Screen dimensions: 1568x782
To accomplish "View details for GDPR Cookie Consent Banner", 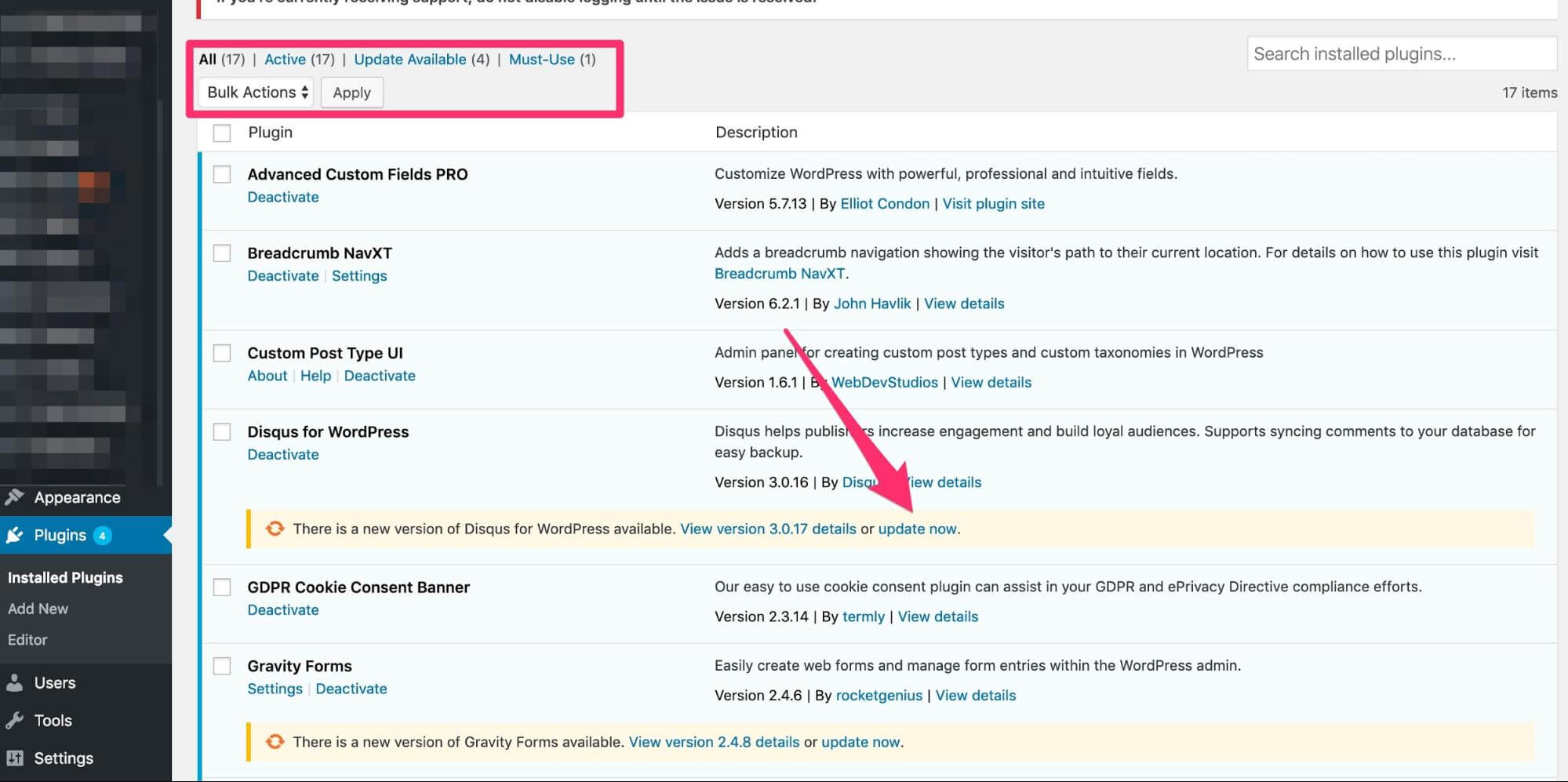I will (938, 617).
